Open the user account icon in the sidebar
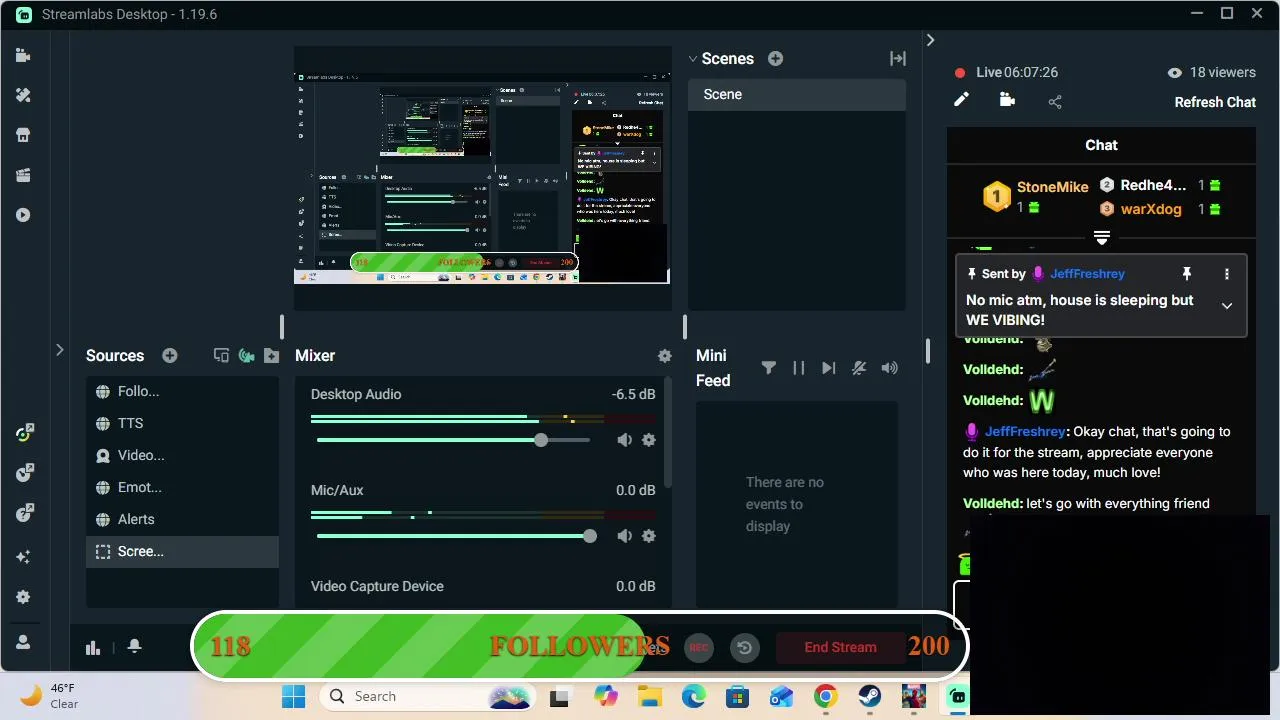This screenshot has height=720, width=1280. click(x=23, y=642)
